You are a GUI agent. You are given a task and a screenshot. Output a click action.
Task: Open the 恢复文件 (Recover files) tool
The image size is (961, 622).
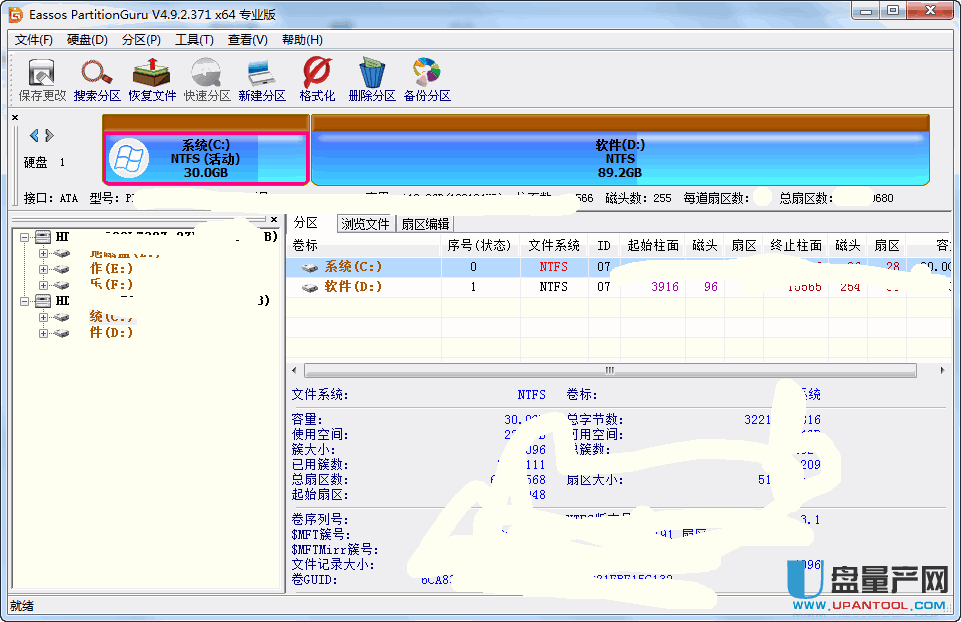click(152, 79)
